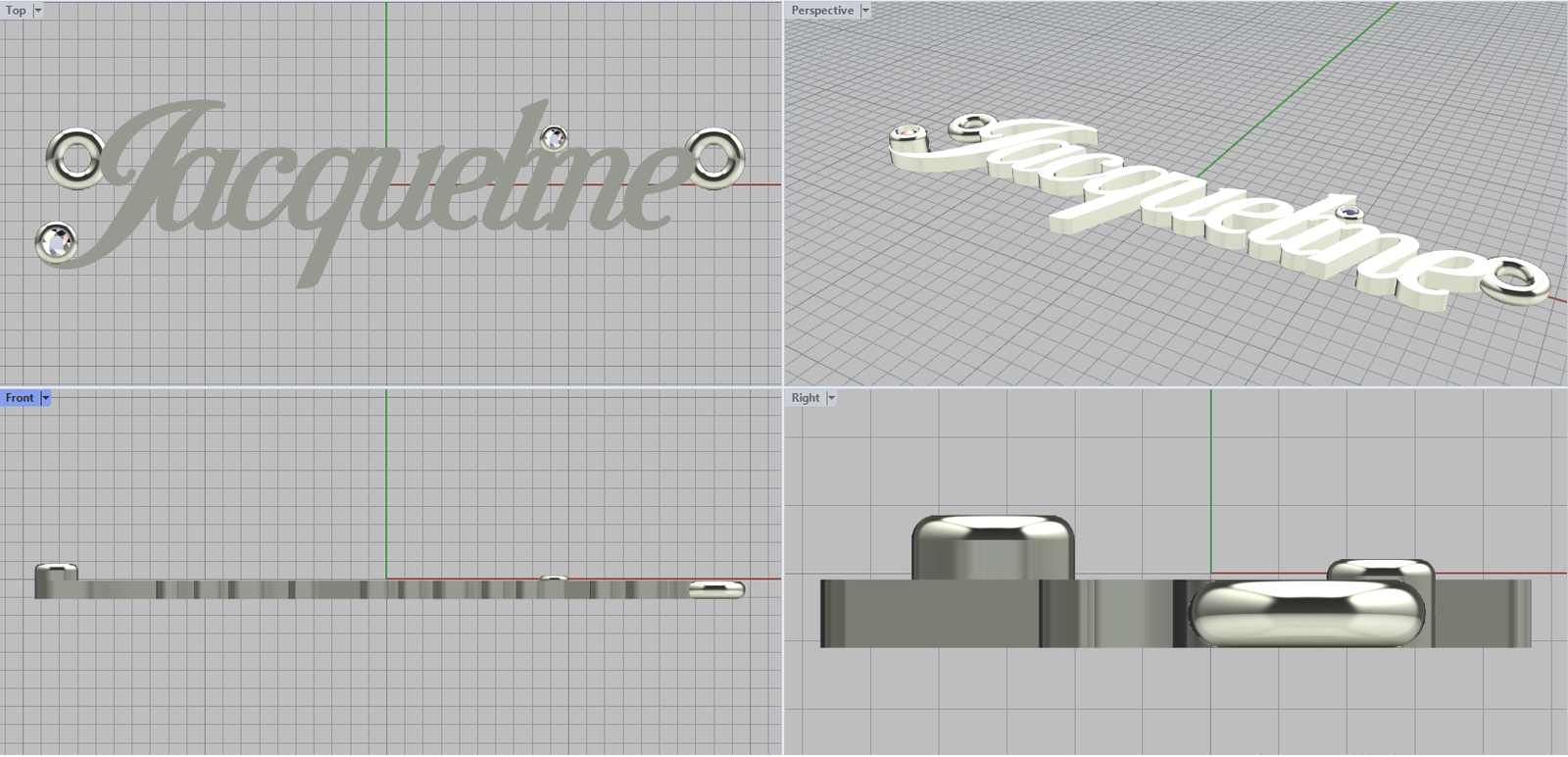Select the jump ring at right in Front view
The width and height of the screenshot is (1568, 757).
[x=716, y=589]
